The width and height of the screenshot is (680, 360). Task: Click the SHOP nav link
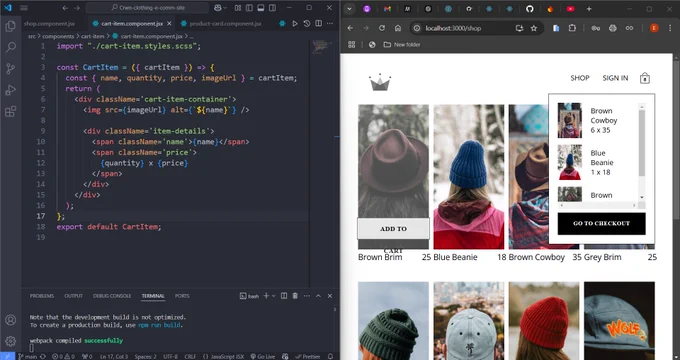click(x=580, y=78)
